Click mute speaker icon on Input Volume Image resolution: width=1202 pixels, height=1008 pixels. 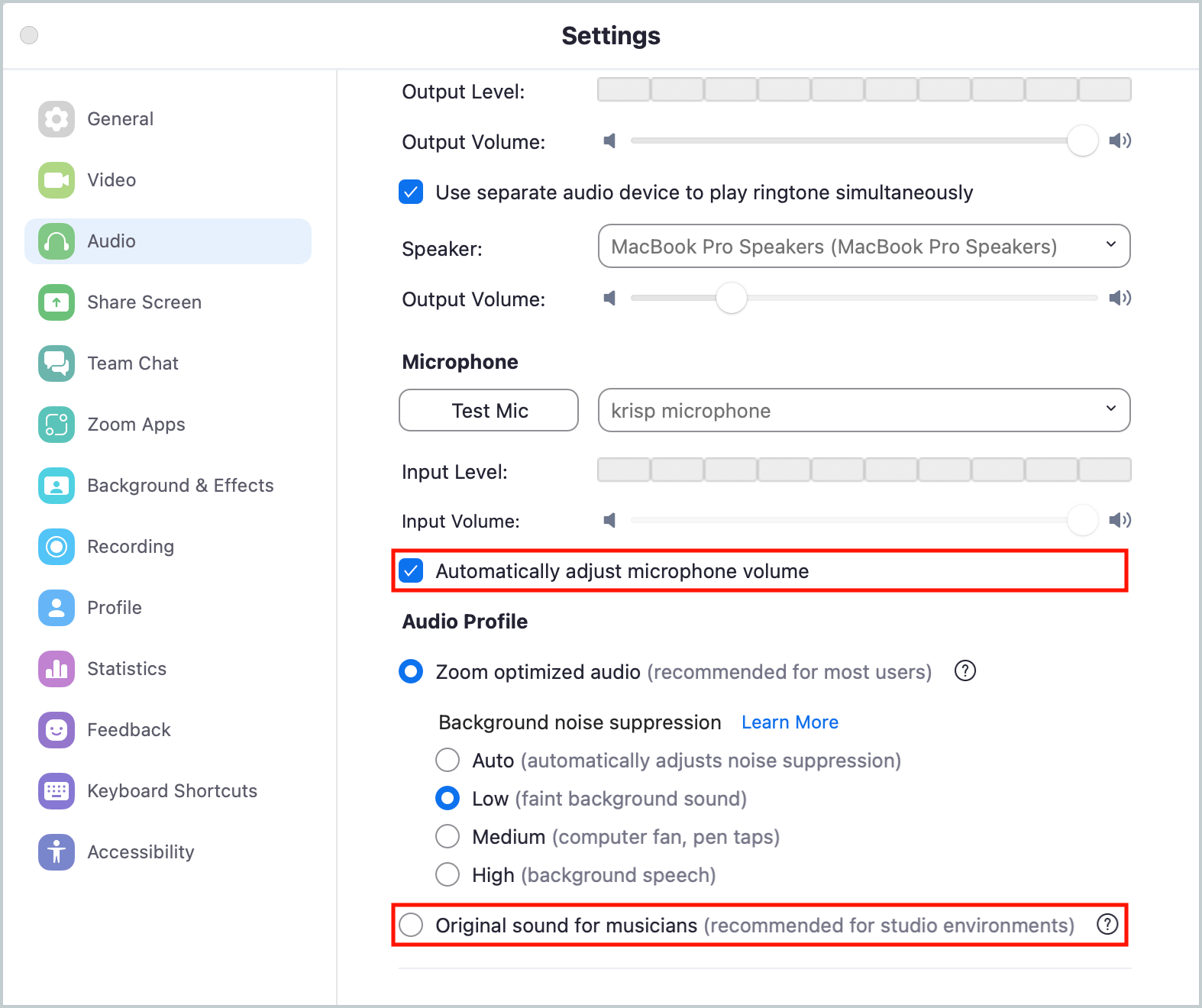[x=609, y=520]
